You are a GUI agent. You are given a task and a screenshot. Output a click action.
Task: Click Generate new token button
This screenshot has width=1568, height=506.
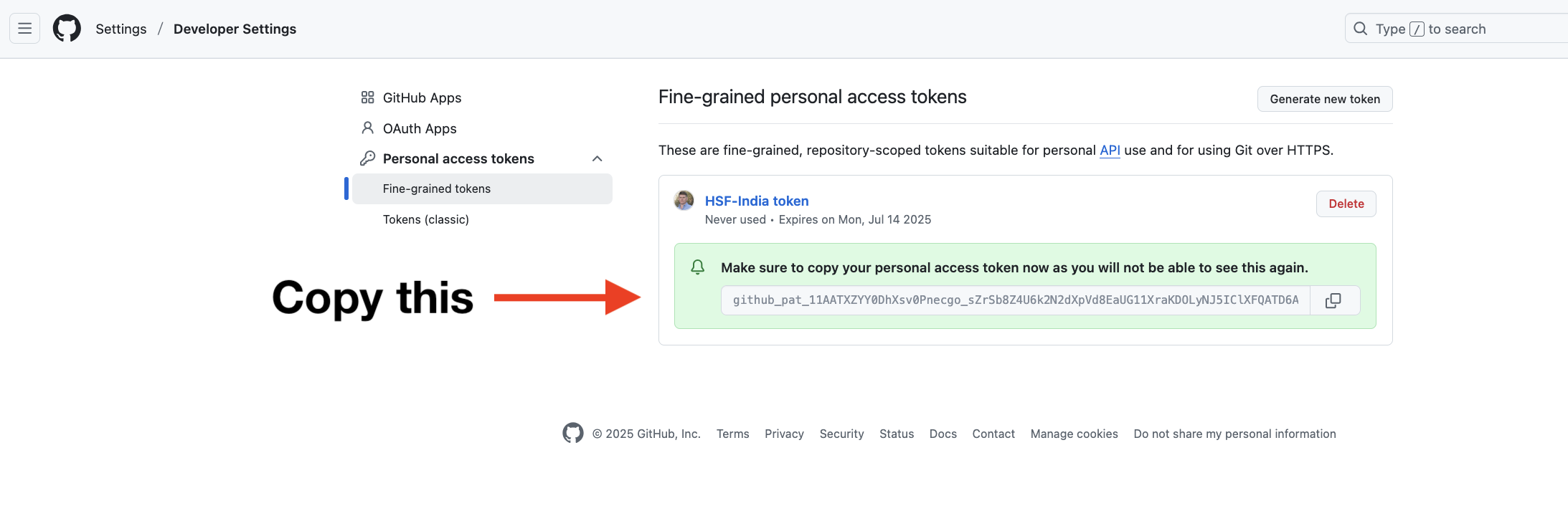coord(1325,99)
